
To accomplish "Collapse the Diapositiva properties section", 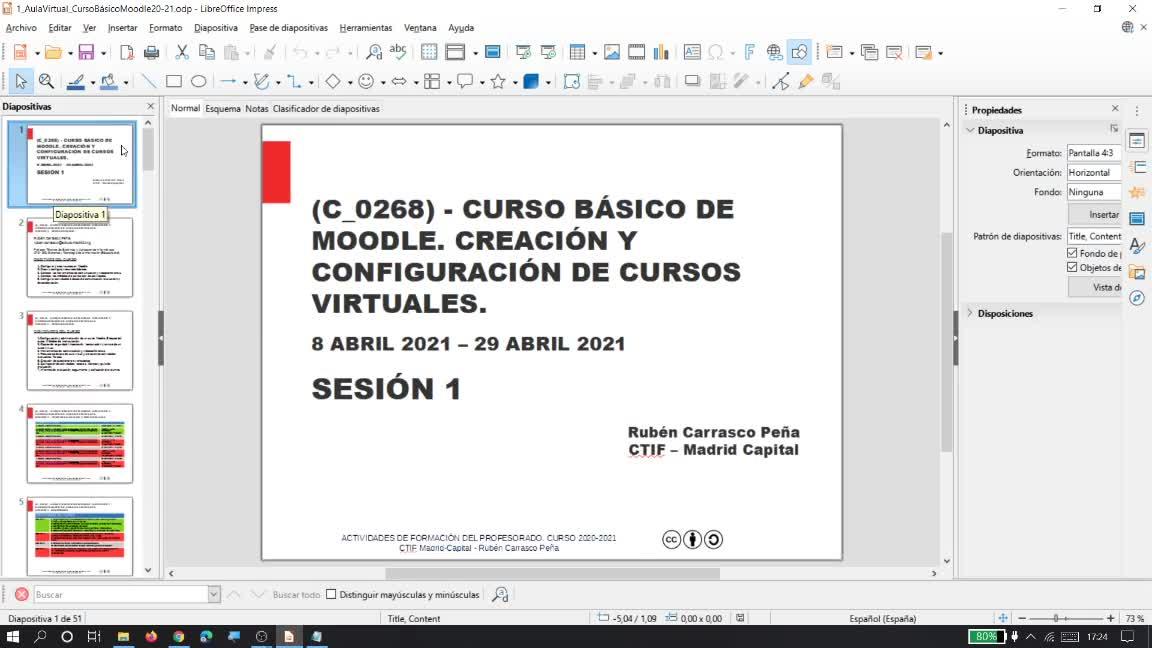I will point(971,130).
